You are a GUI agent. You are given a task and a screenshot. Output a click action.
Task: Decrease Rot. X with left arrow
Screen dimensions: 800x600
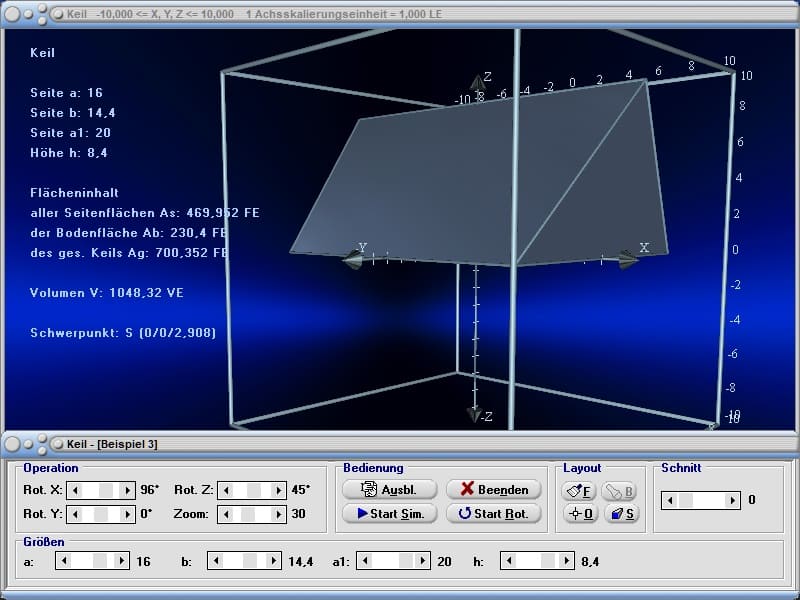(x=75, y=490)
